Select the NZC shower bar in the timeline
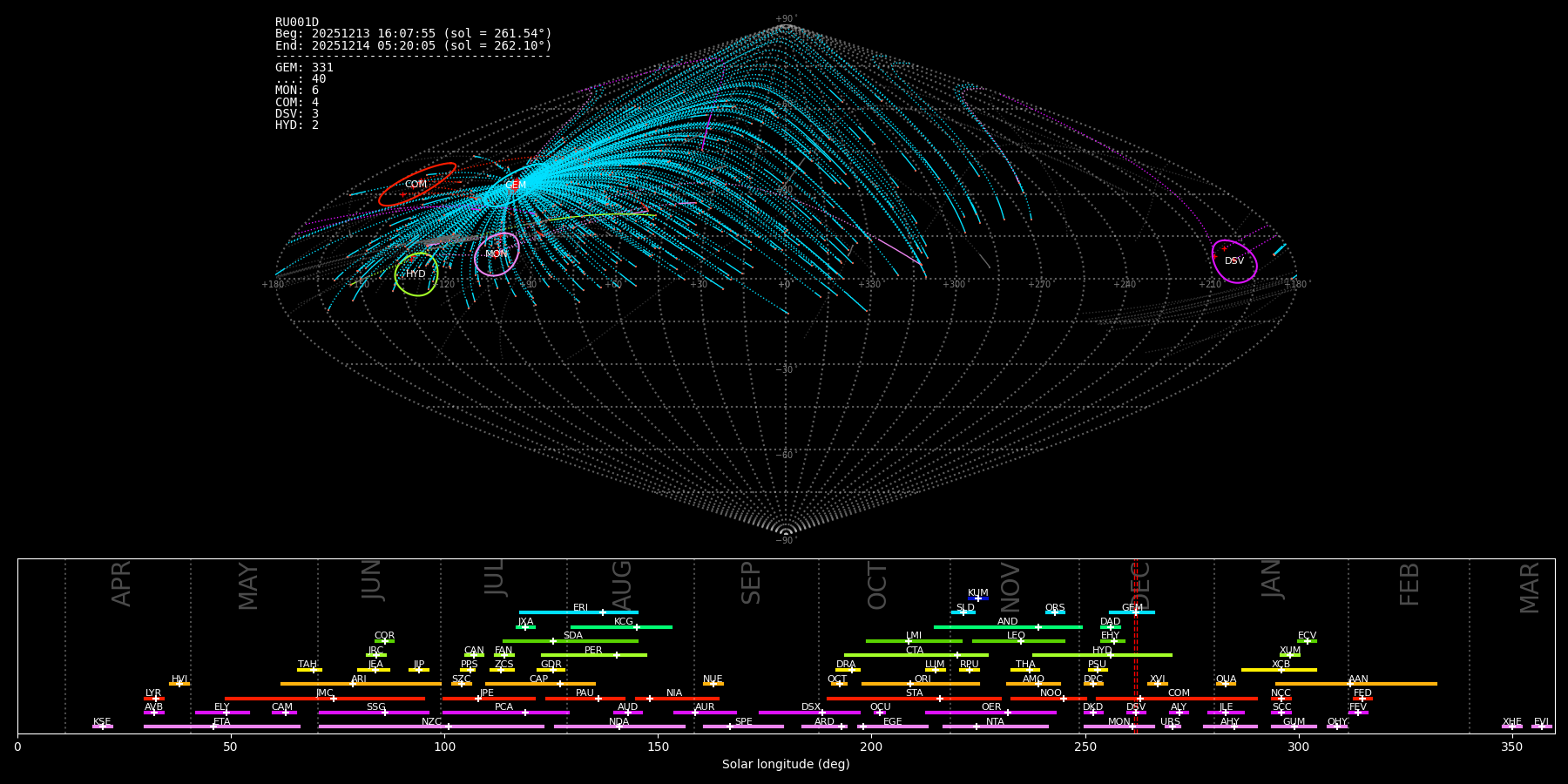The width and height of the screenshot is (1568, 784). (431, 727)
